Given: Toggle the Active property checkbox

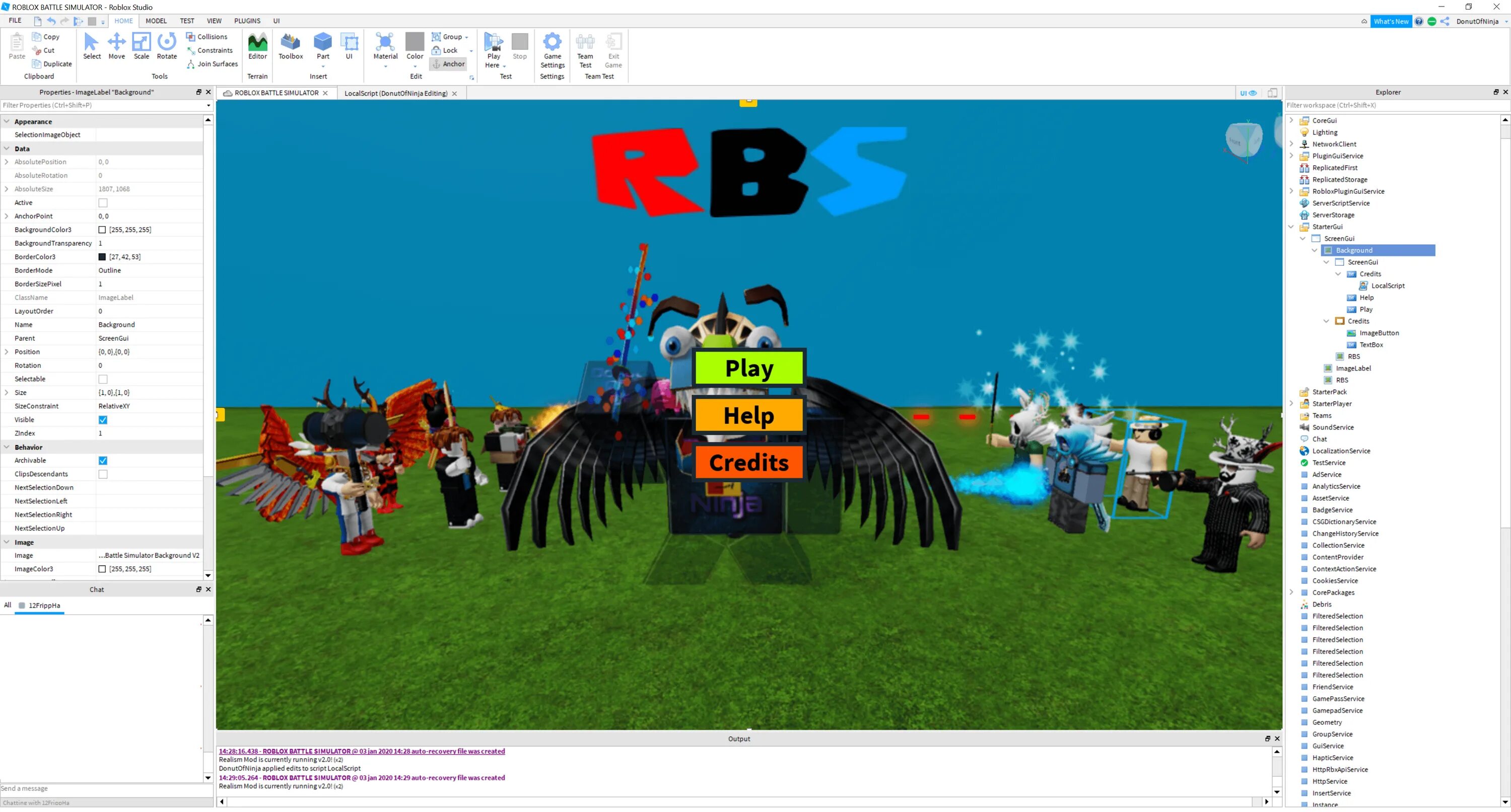Looking at the screenshot, I should coord(103,203).
